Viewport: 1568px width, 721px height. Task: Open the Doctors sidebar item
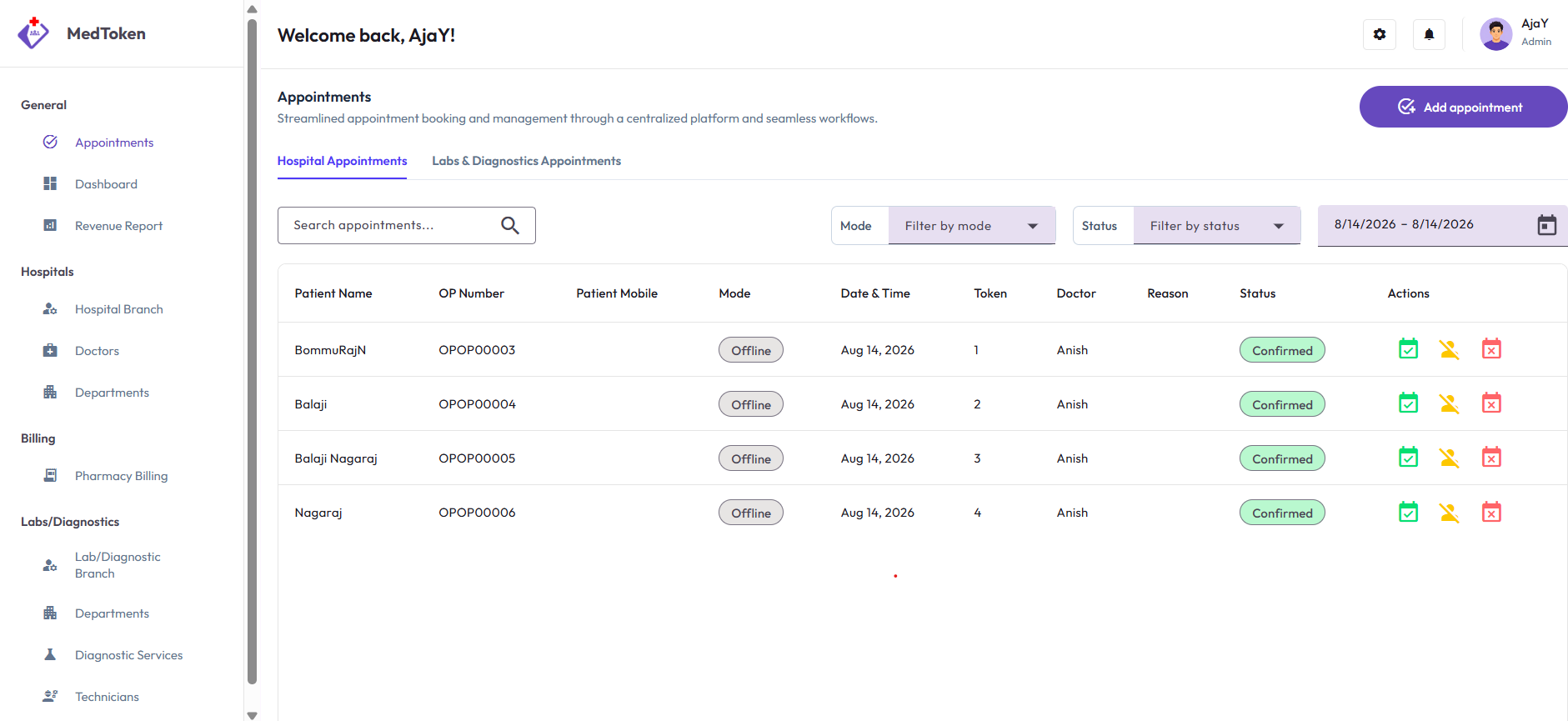click(97, 351)
